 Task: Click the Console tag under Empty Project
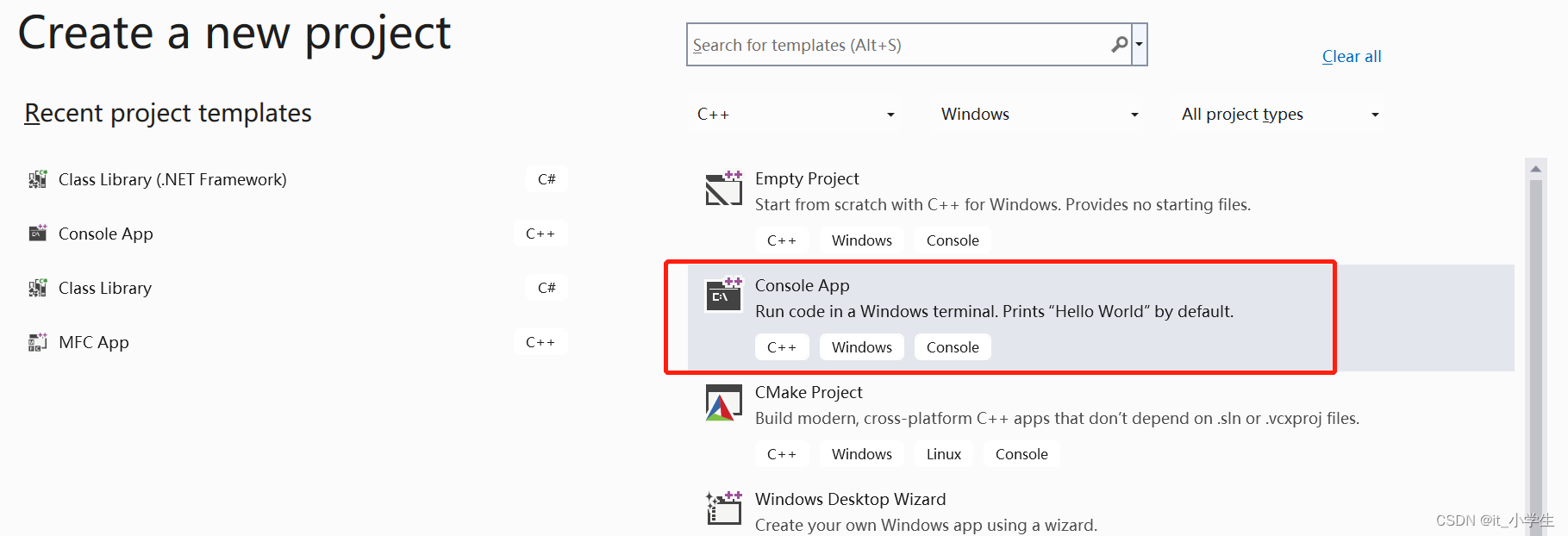pos(952,240)
